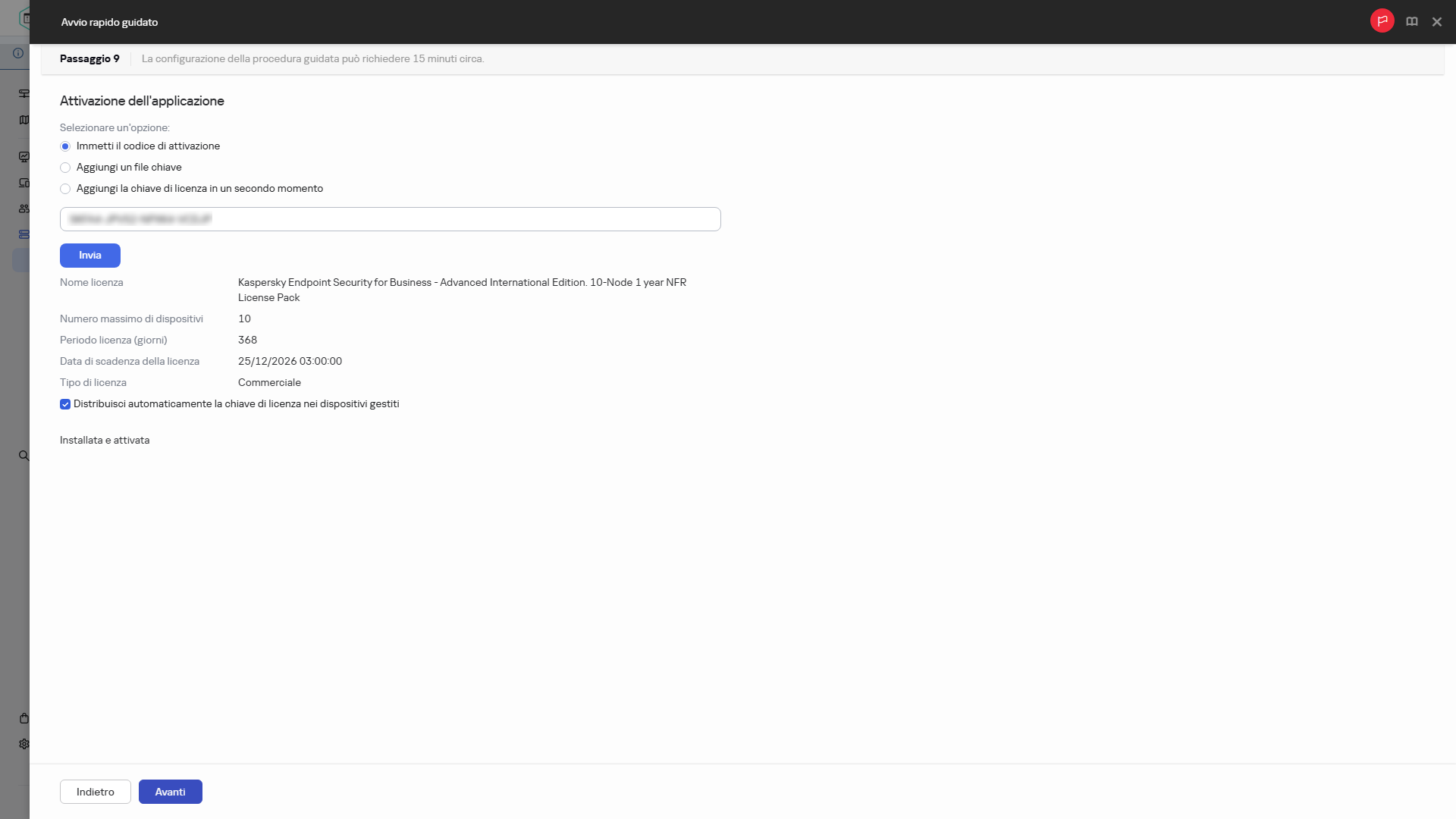This screenshot has height=819, width=1456.
Task: Go back with Indietro button
Action: (95, 792)
